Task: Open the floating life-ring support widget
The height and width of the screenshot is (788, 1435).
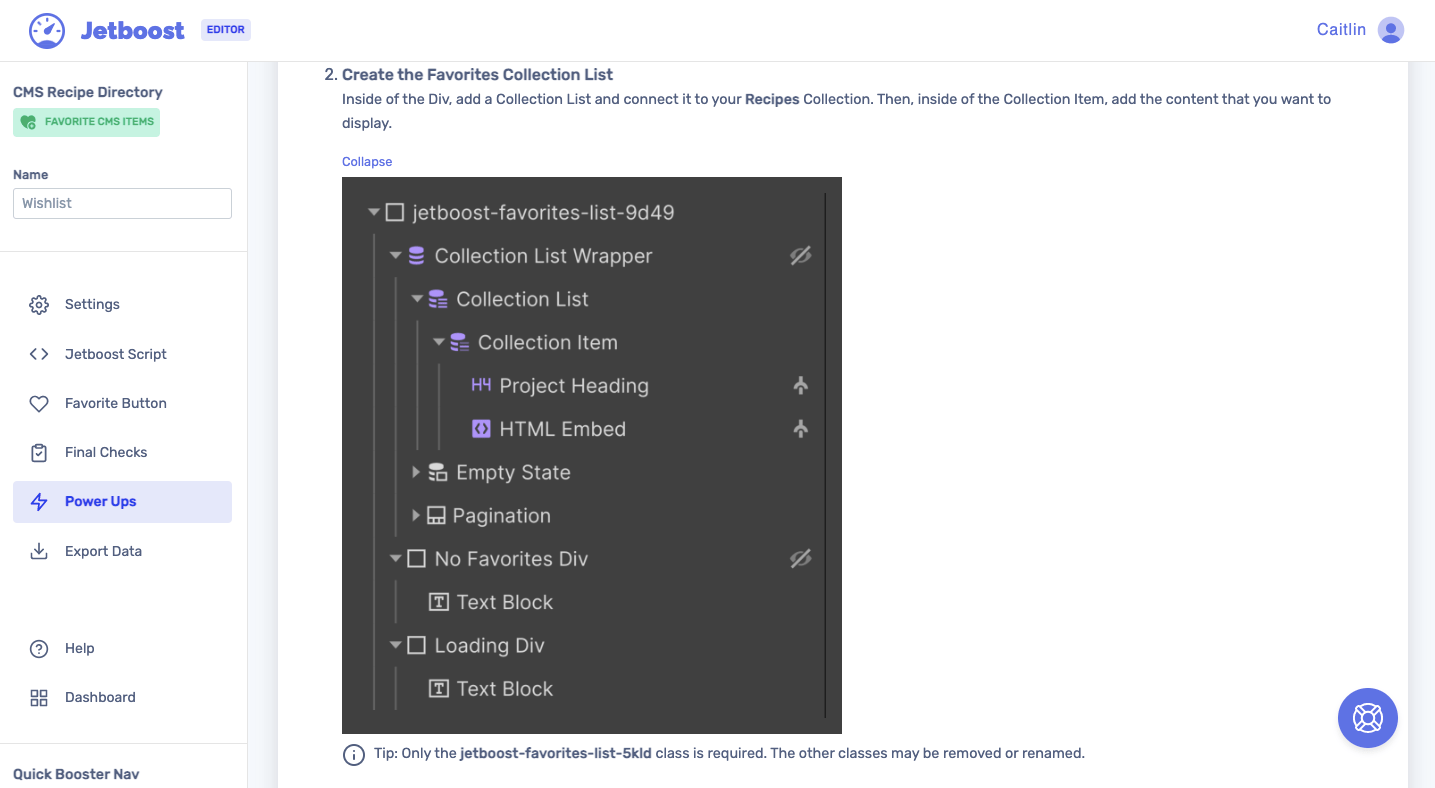Action: 1367,718
